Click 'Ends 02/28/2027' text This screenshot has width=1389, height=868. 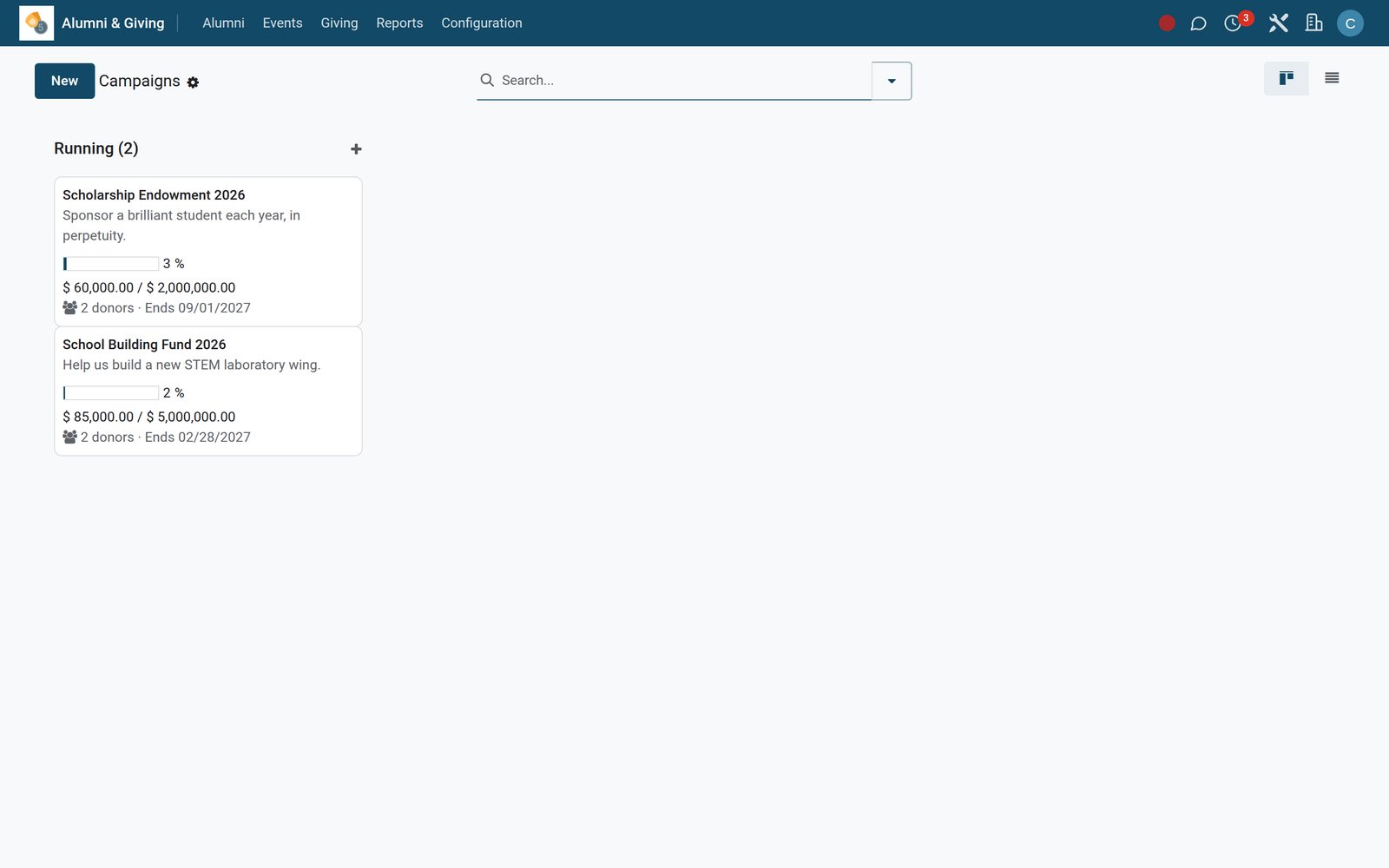[x=198, y=437]
